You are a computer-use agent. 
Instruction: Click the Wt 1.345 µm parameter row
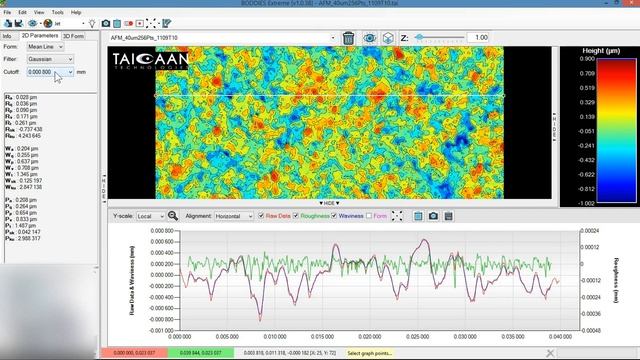(22, 174)
